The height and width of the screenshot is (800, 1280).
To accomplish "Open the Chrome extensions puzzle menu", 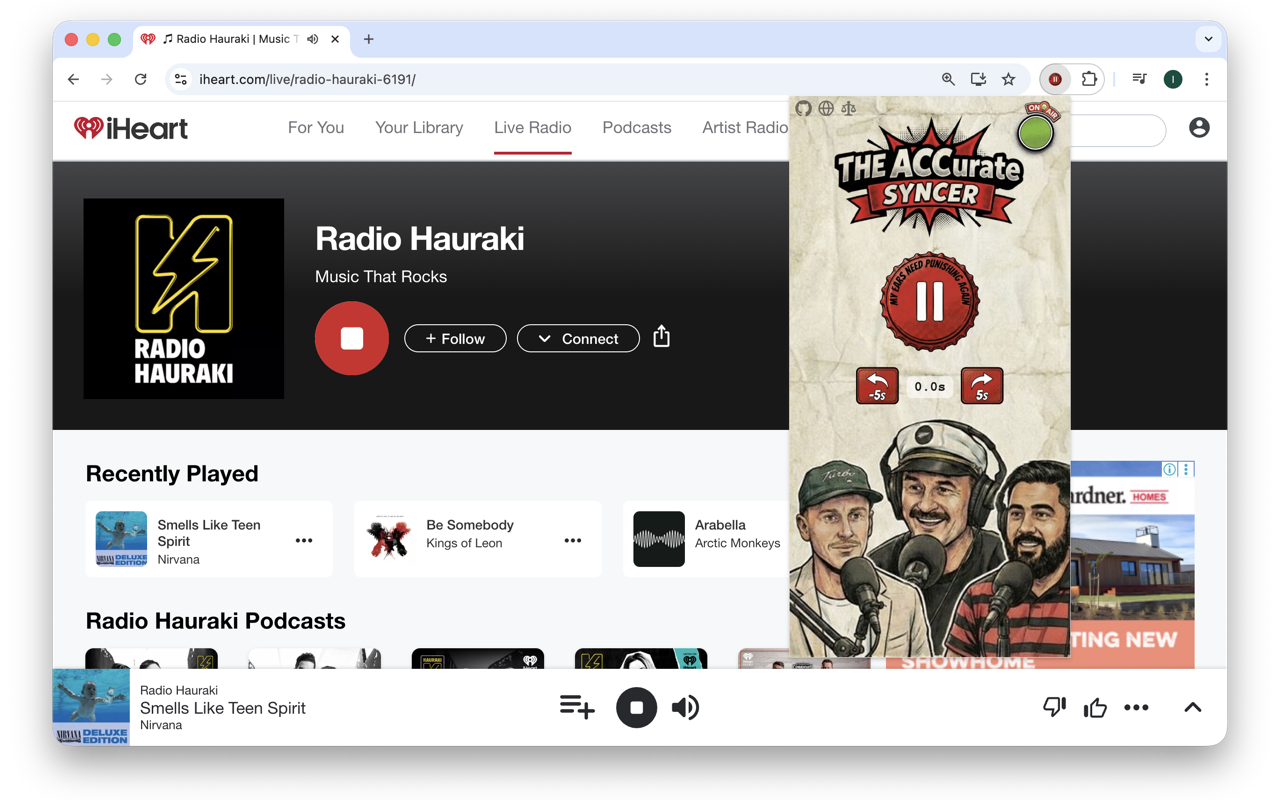I will point(1089,79).
